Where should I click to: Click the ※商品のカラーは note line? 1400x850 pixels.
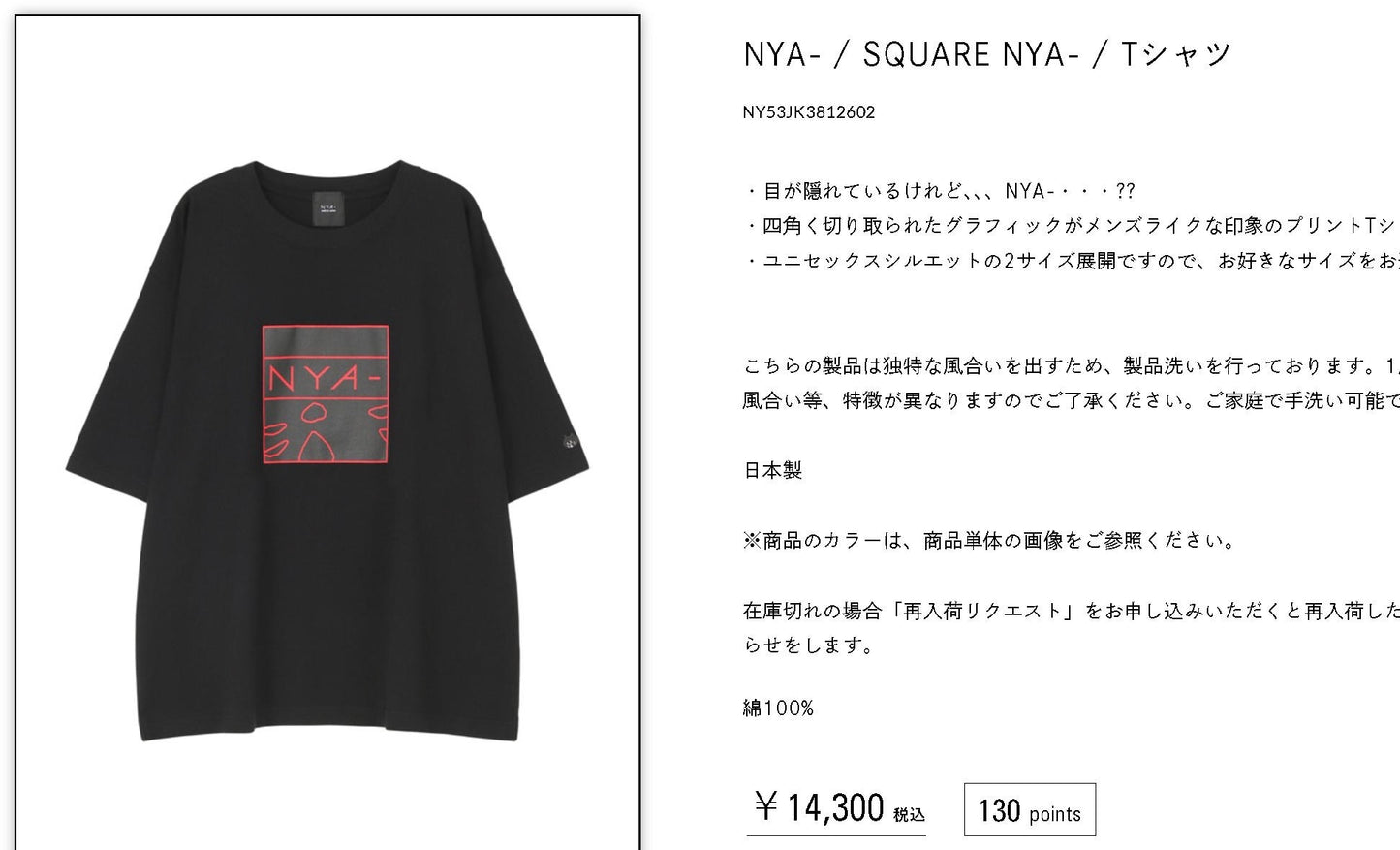tap(990, 541)
